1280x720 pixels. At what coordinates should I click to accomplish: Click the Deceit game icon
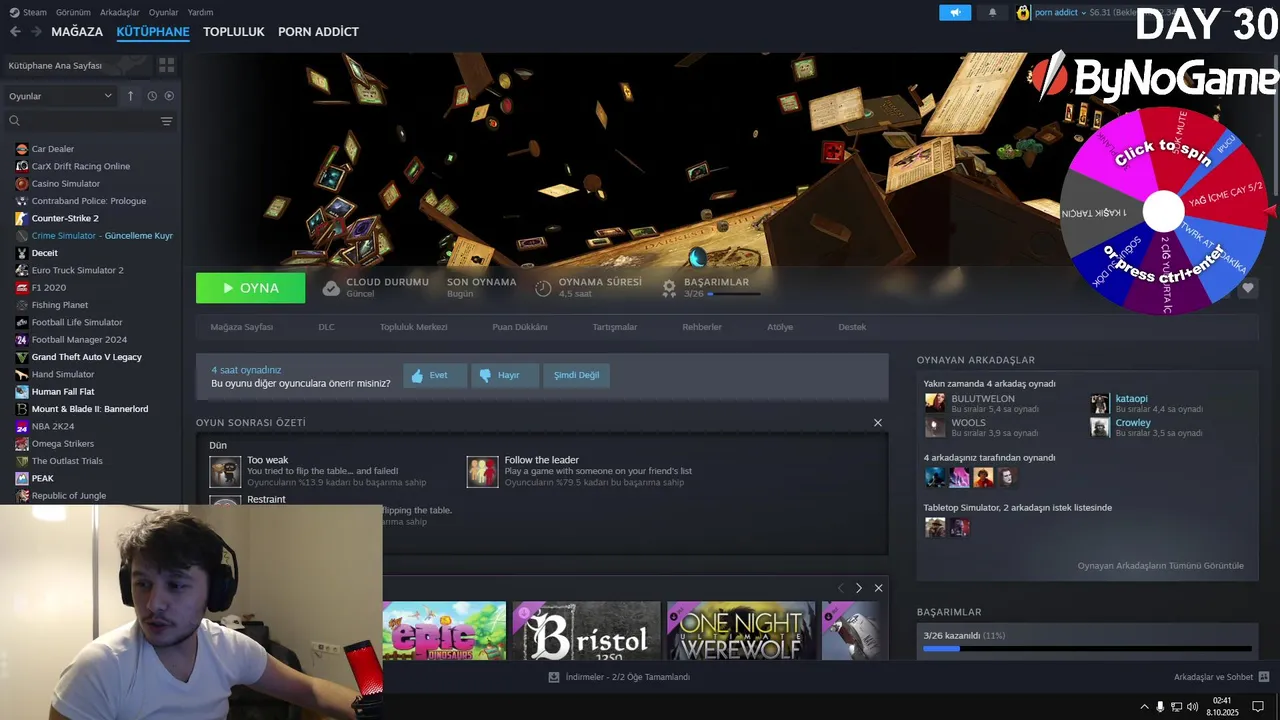click(x=22, y=253)
